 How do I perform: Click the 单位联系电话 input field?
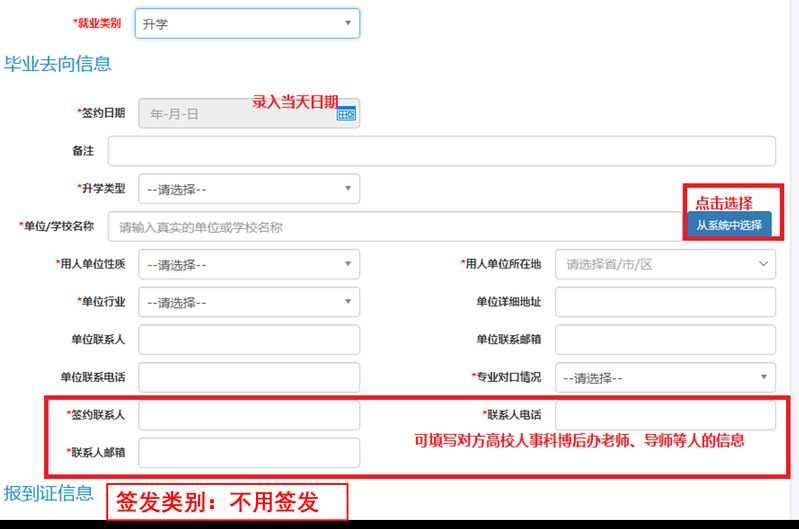248,378
